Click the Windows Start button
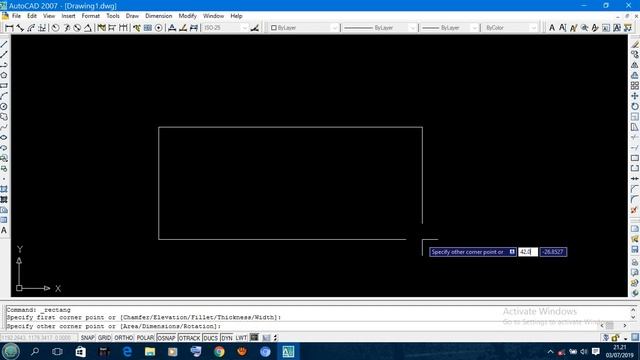The width and height of the screenshot is (640, 360). (11, 351)
